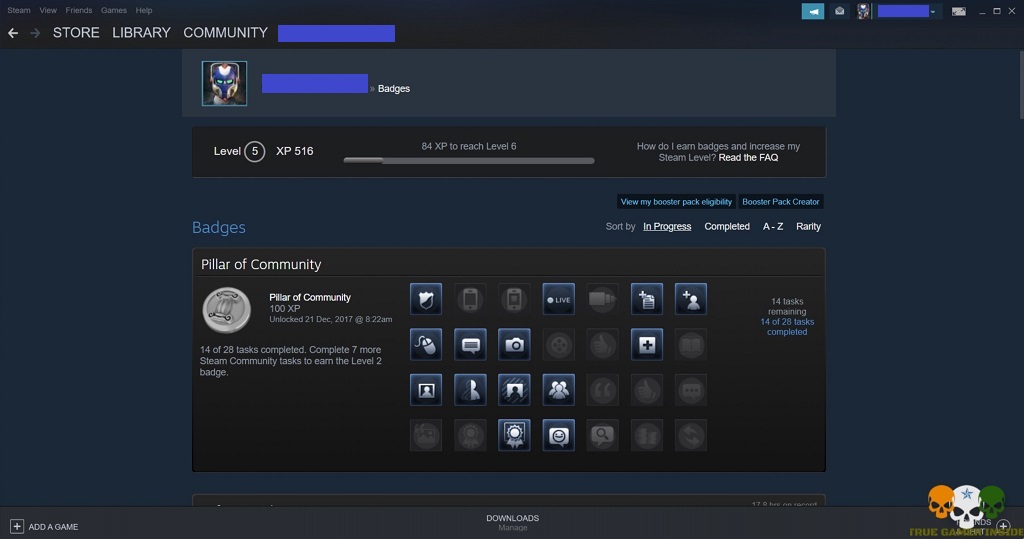Click the small avatar in the title bar

pos(863,11)
